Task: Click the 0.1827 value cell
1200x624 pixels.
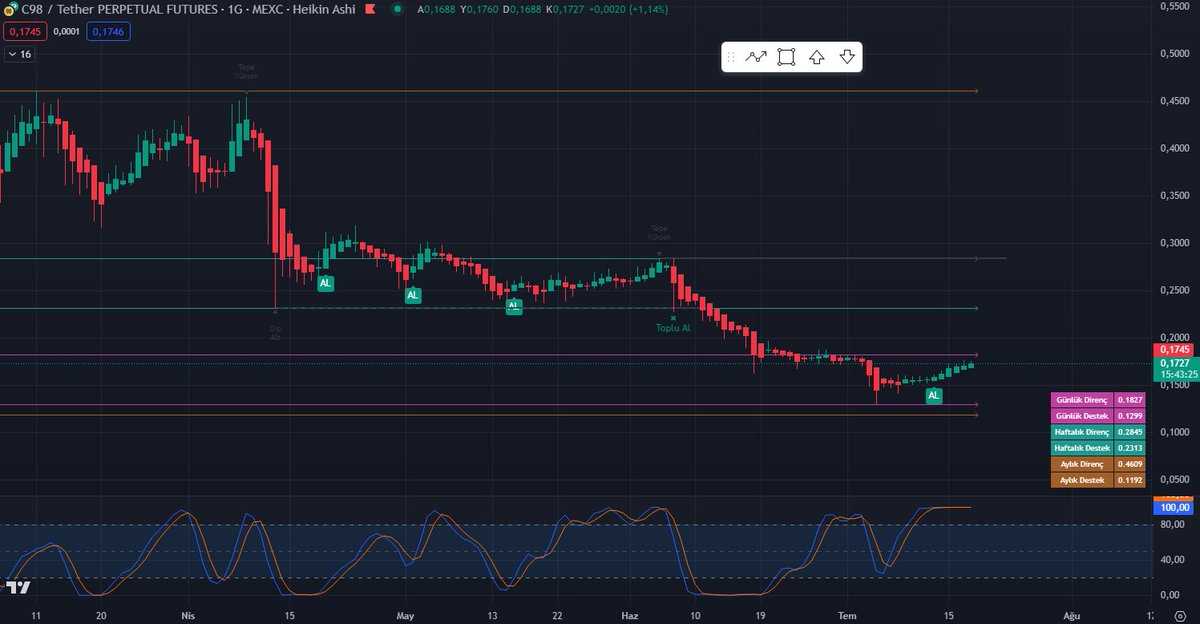Action: pyautogui.click(x=1130, y=400)
